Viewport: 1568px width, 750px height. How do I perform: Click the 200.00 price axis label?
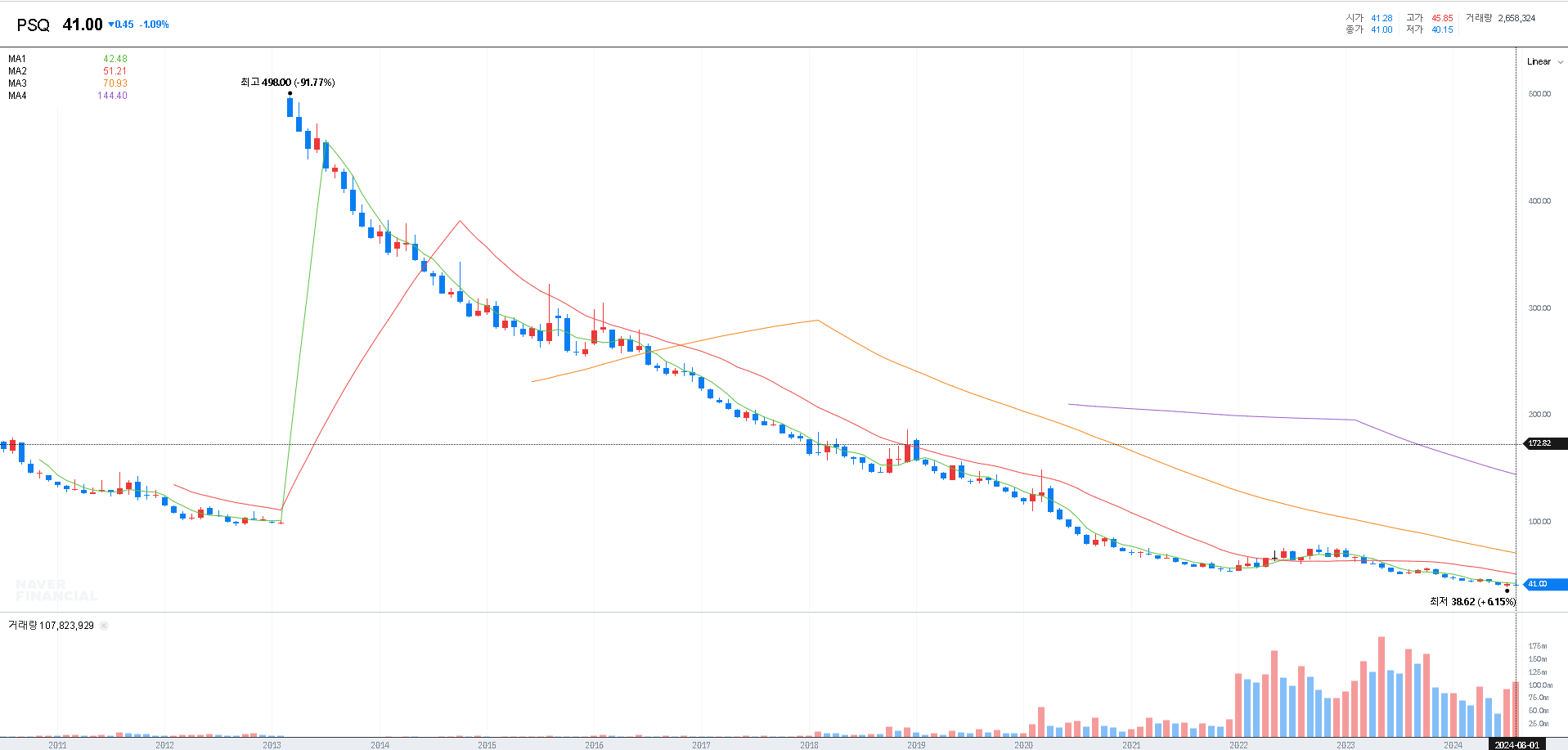[1539, 414]
